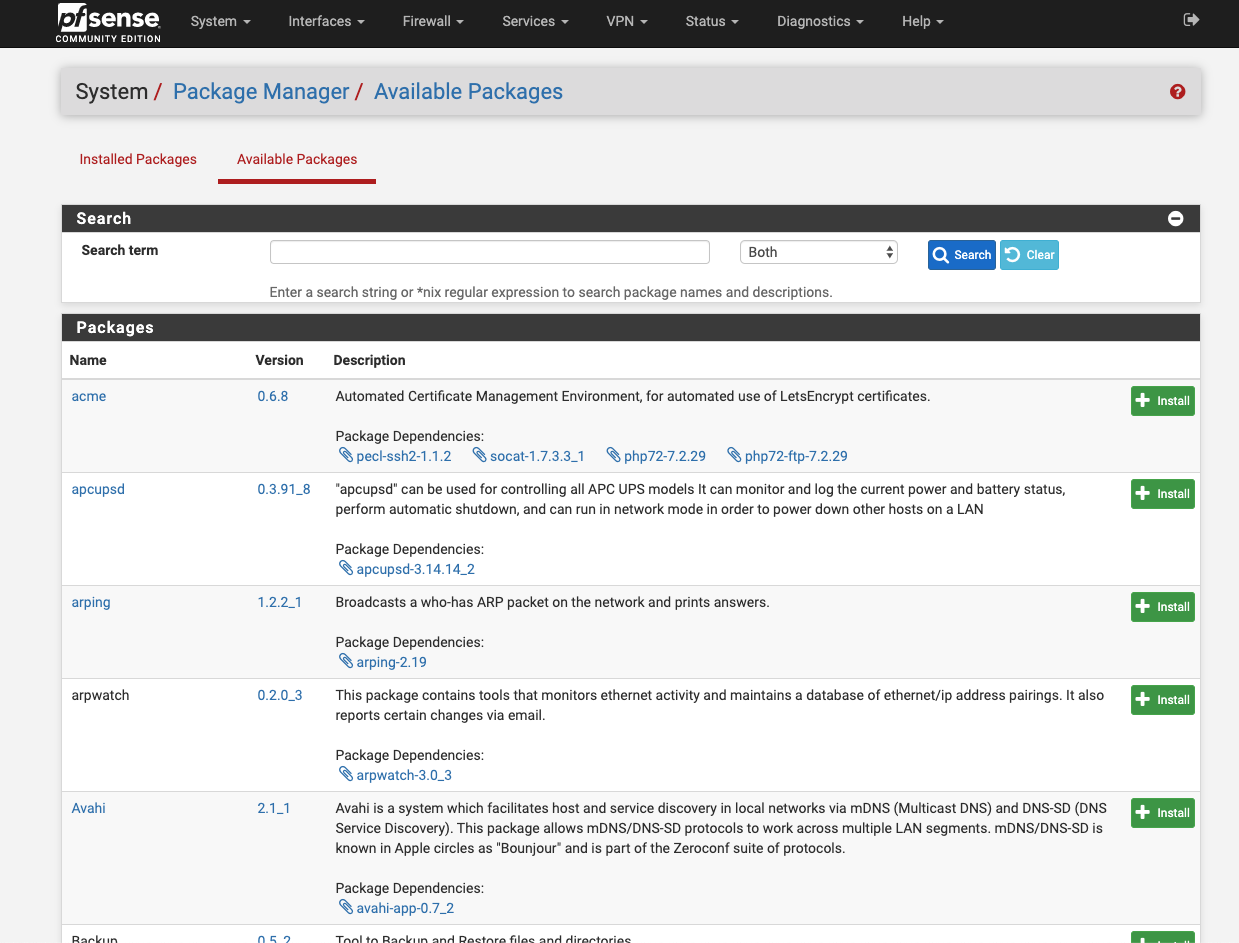Open the Services menu
The width and height of the screenshot is (1239, 943).
[x=535, y=21]
